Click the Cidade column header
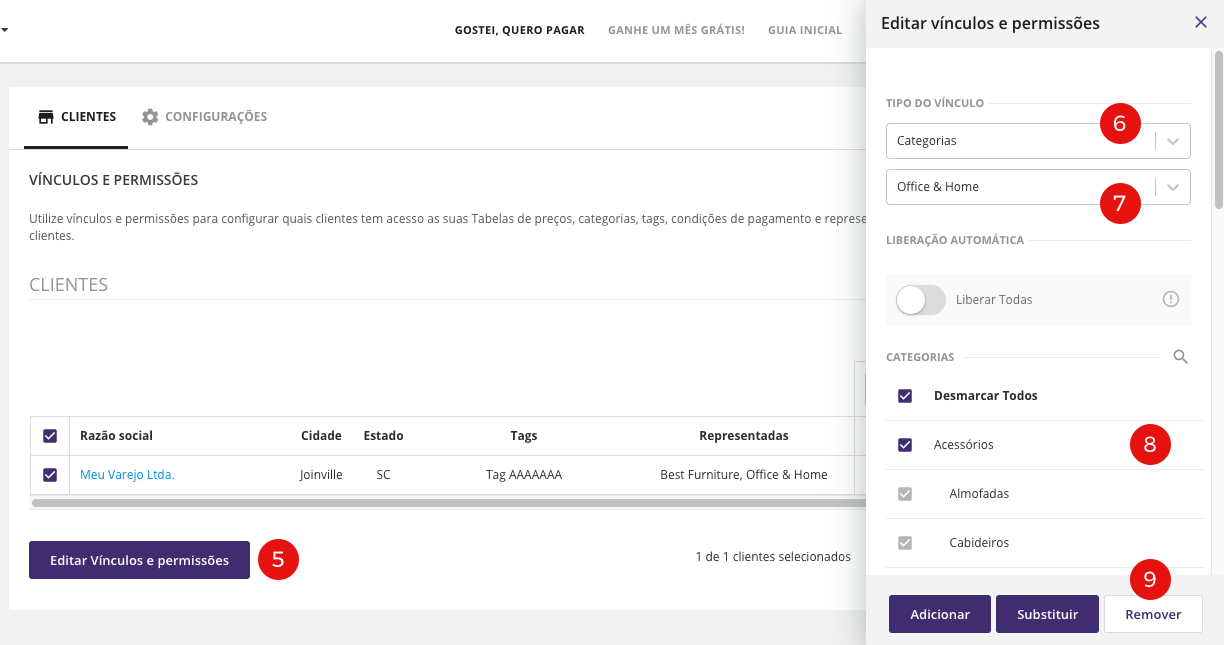The image size is (1224, 645). 321,436
